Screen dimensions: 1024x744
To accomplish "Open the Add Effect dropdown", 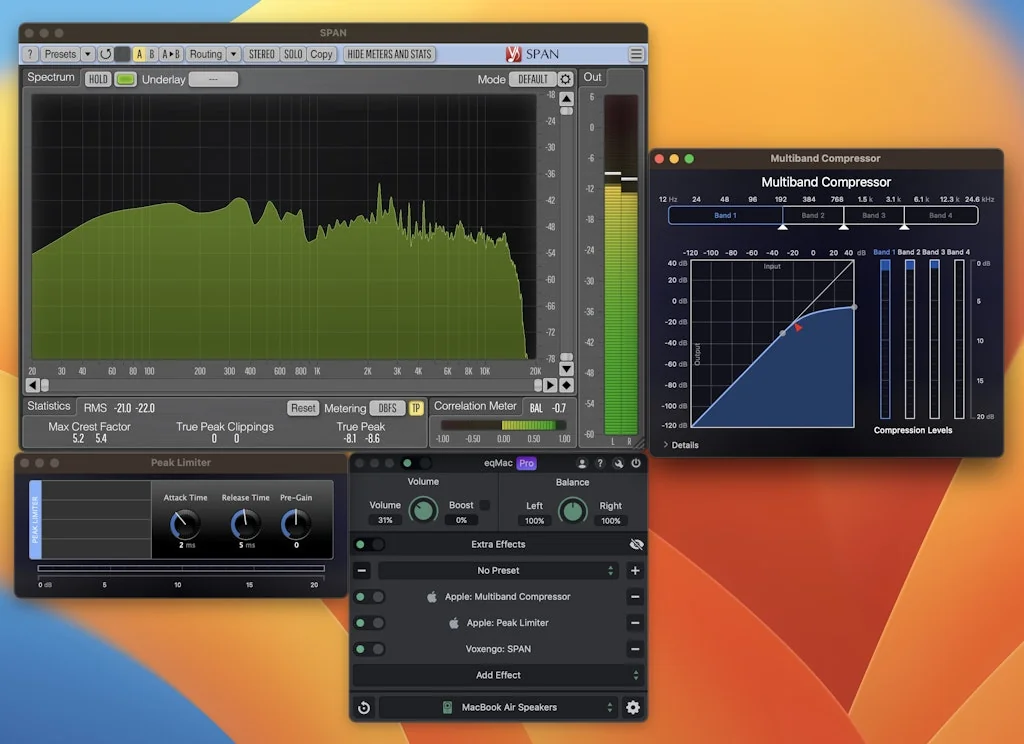I will (497, 675).
